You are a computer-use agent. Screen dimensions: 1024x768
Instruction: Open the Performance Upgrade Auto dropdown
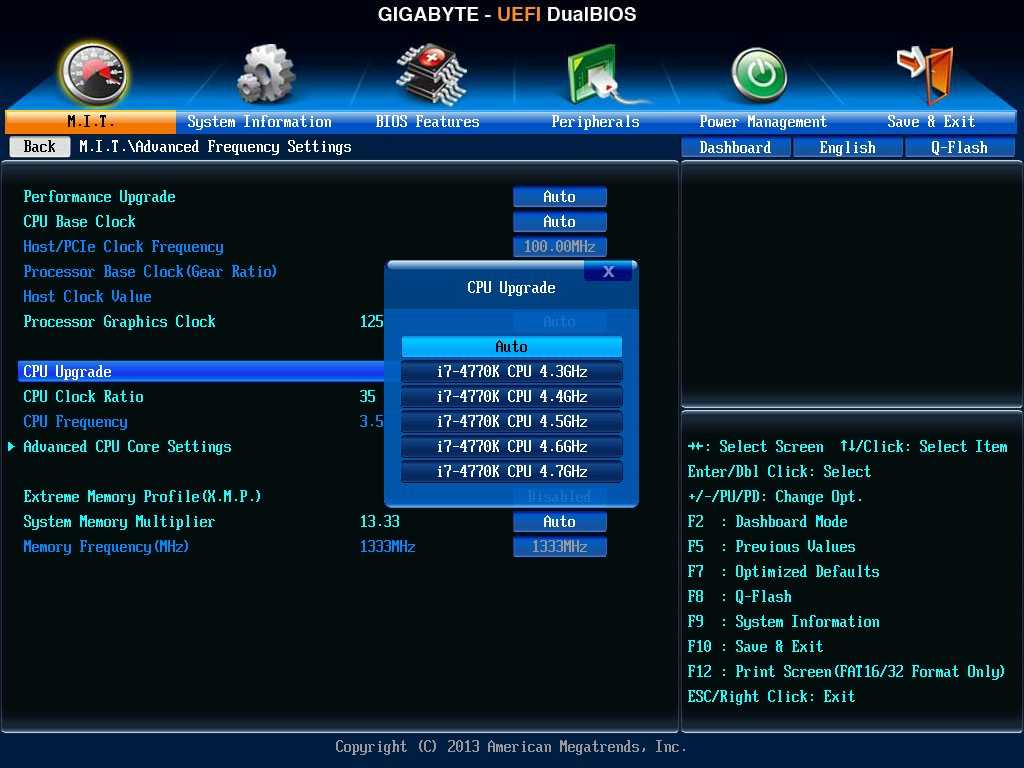tap(559, 197)
